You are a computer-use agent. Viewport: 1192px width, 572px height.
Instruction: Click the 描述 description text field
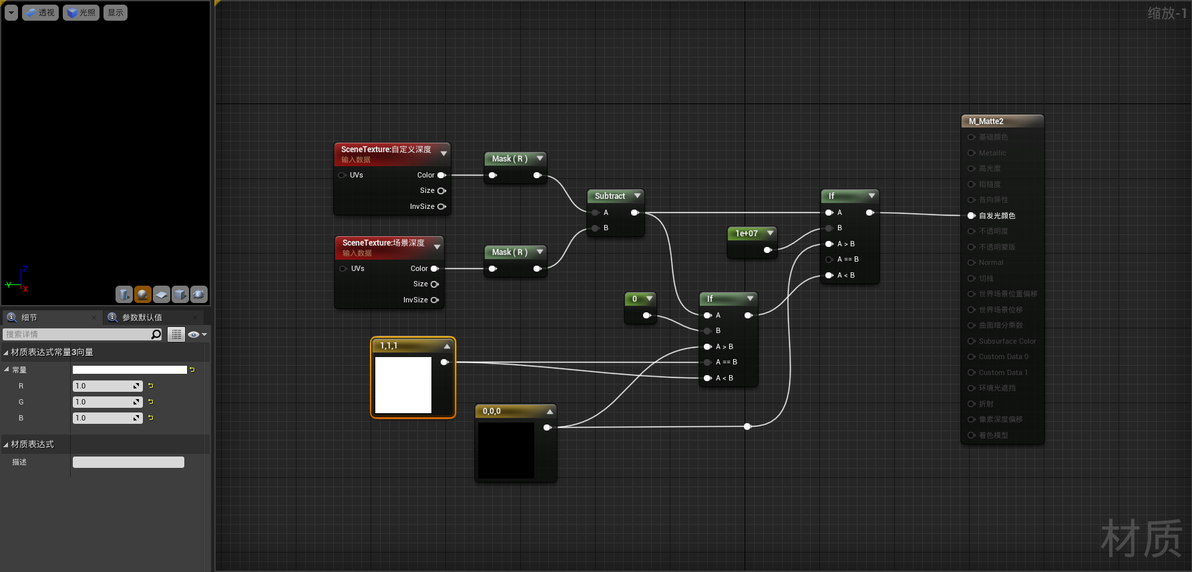(128, 462)
